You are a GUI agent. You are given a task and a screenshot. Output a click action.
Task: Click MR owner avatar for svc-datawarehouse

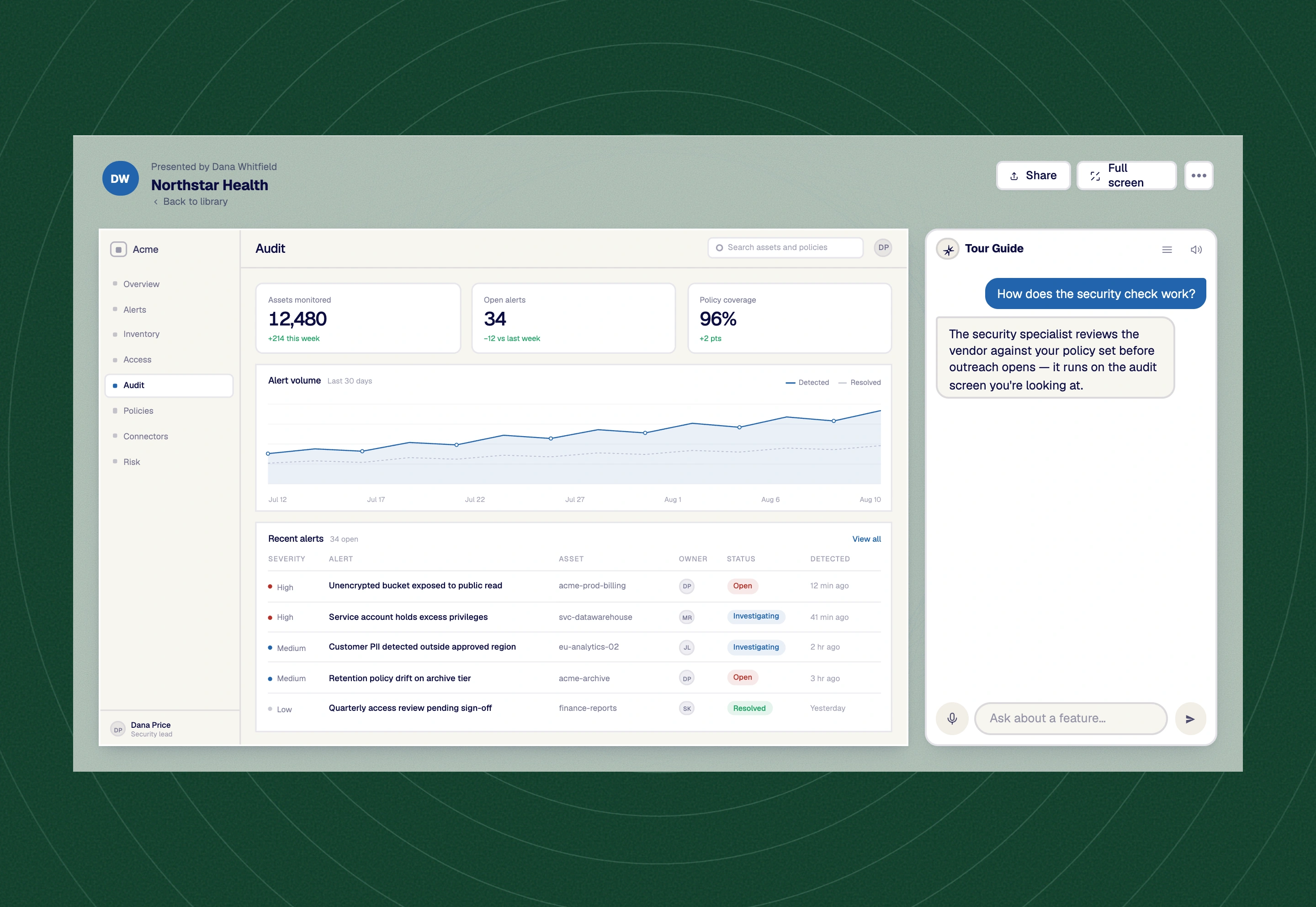[x=687, y=617]
